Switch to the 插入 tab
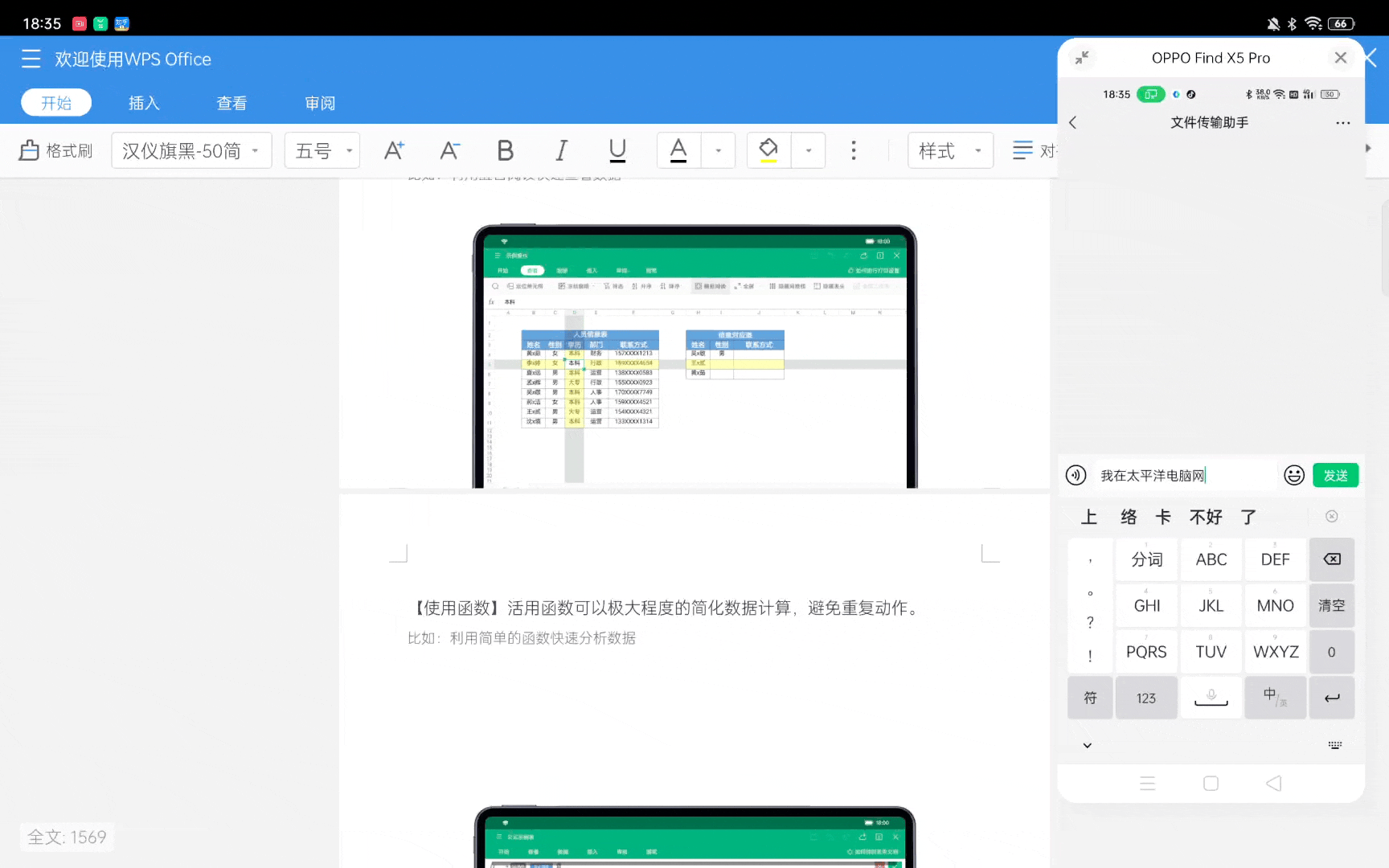The width and height of the screenshot is (1389, 868). pos(144,103)
